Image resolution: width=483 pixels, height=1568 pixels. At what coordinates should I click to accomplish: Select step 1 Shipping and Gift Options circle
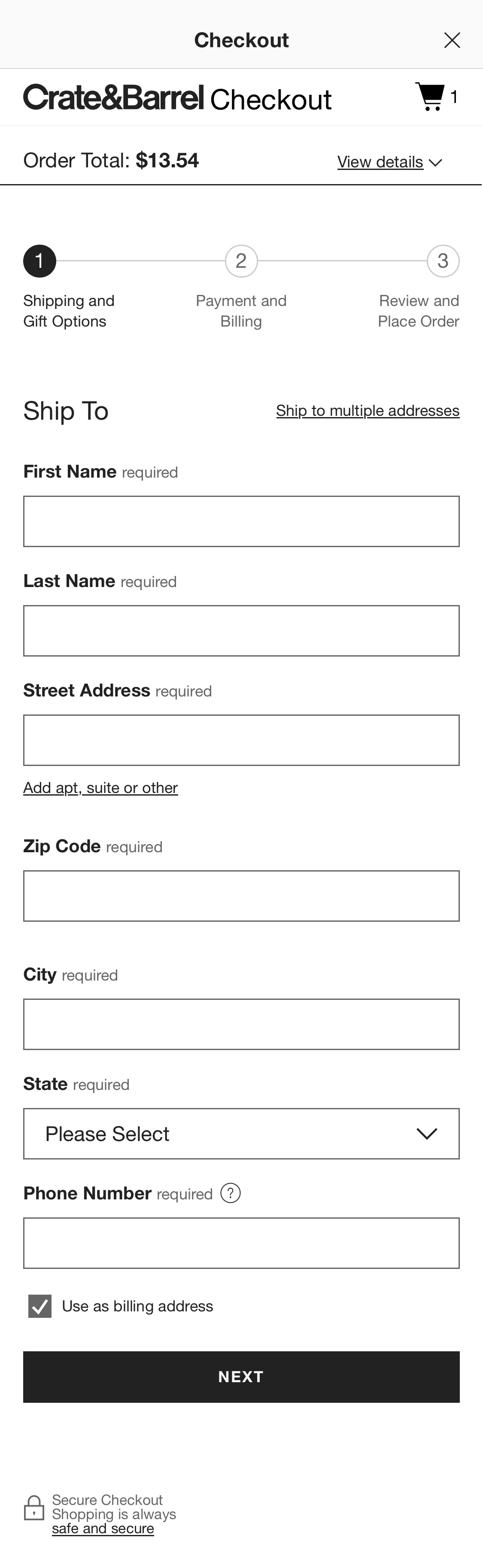tap(39, 260)
